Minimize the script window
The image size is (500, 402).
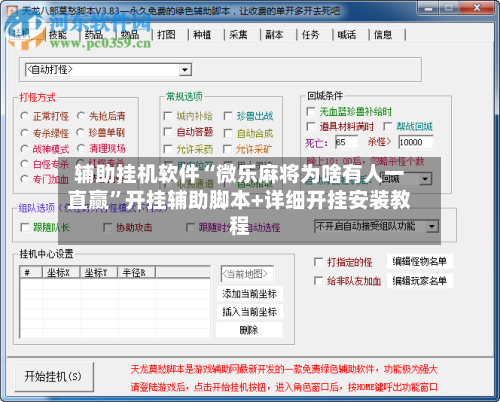coord(428,8)
